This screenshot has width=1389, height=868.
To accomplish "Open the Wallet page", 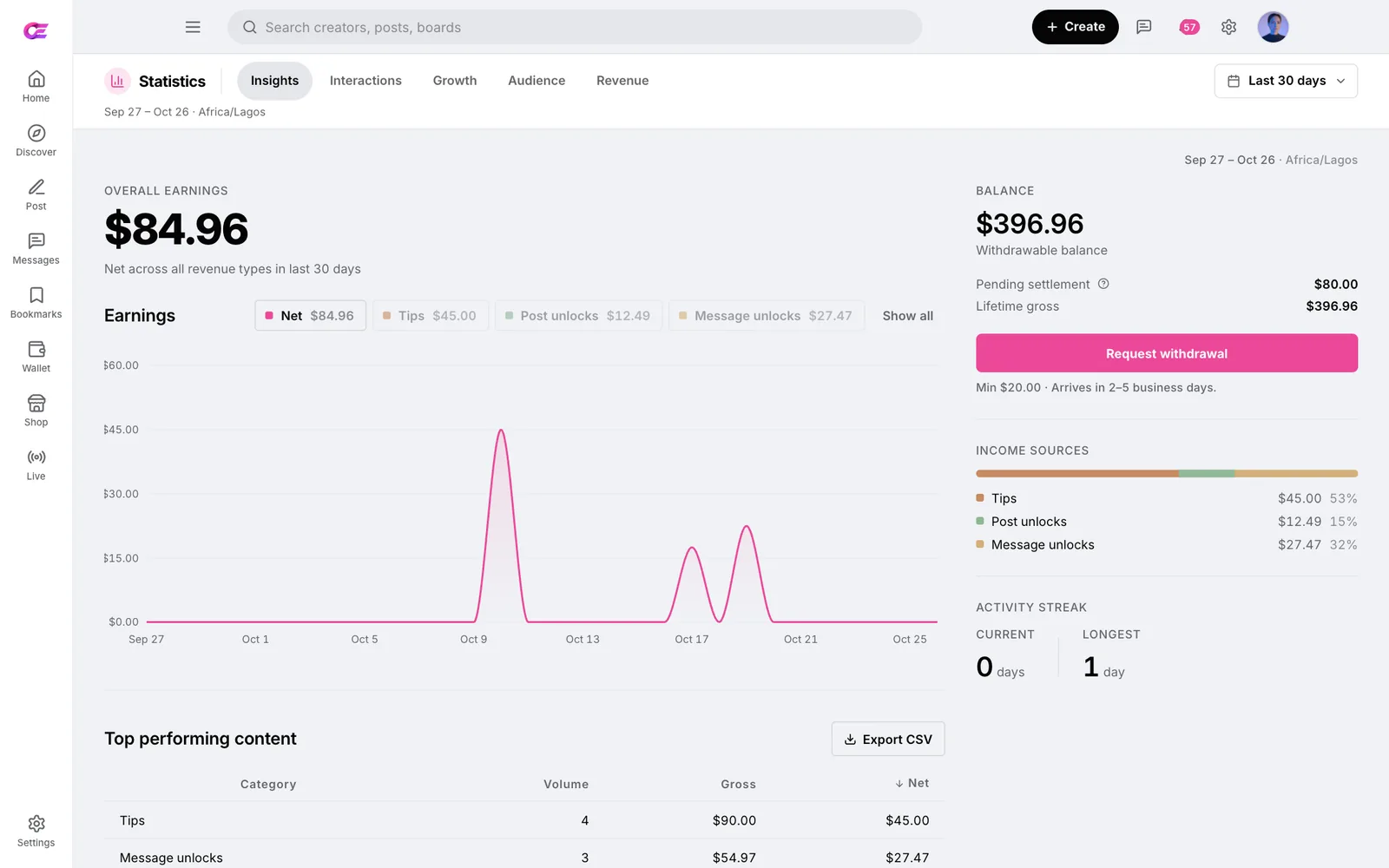I will [36, 356].
